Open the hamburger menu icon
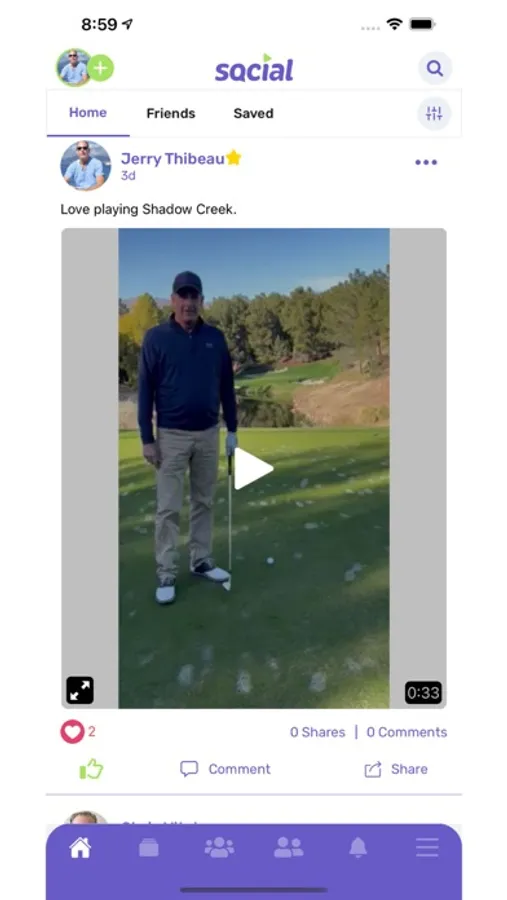This screenshot has height=900, width=507. point(427,847)
